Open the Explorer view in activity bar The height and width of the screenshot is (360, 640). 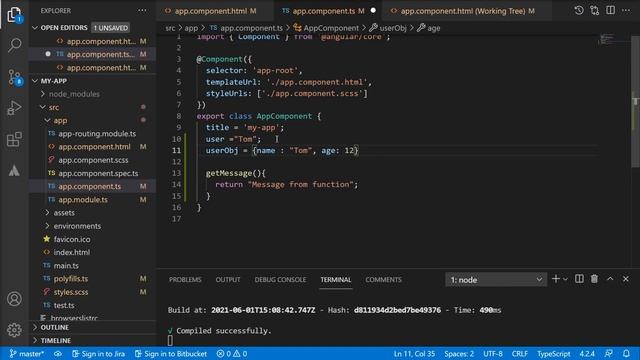point(14,15)
